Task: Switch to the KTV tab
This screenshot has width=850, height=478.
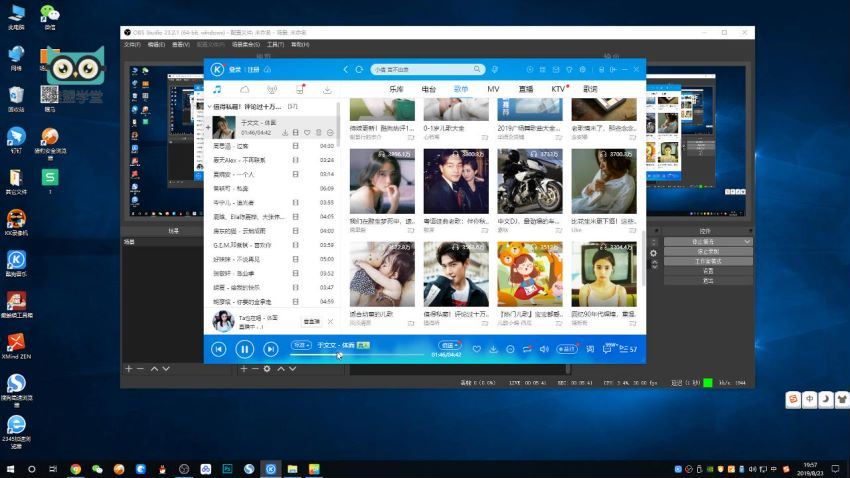Action: [x=558, y=88]
